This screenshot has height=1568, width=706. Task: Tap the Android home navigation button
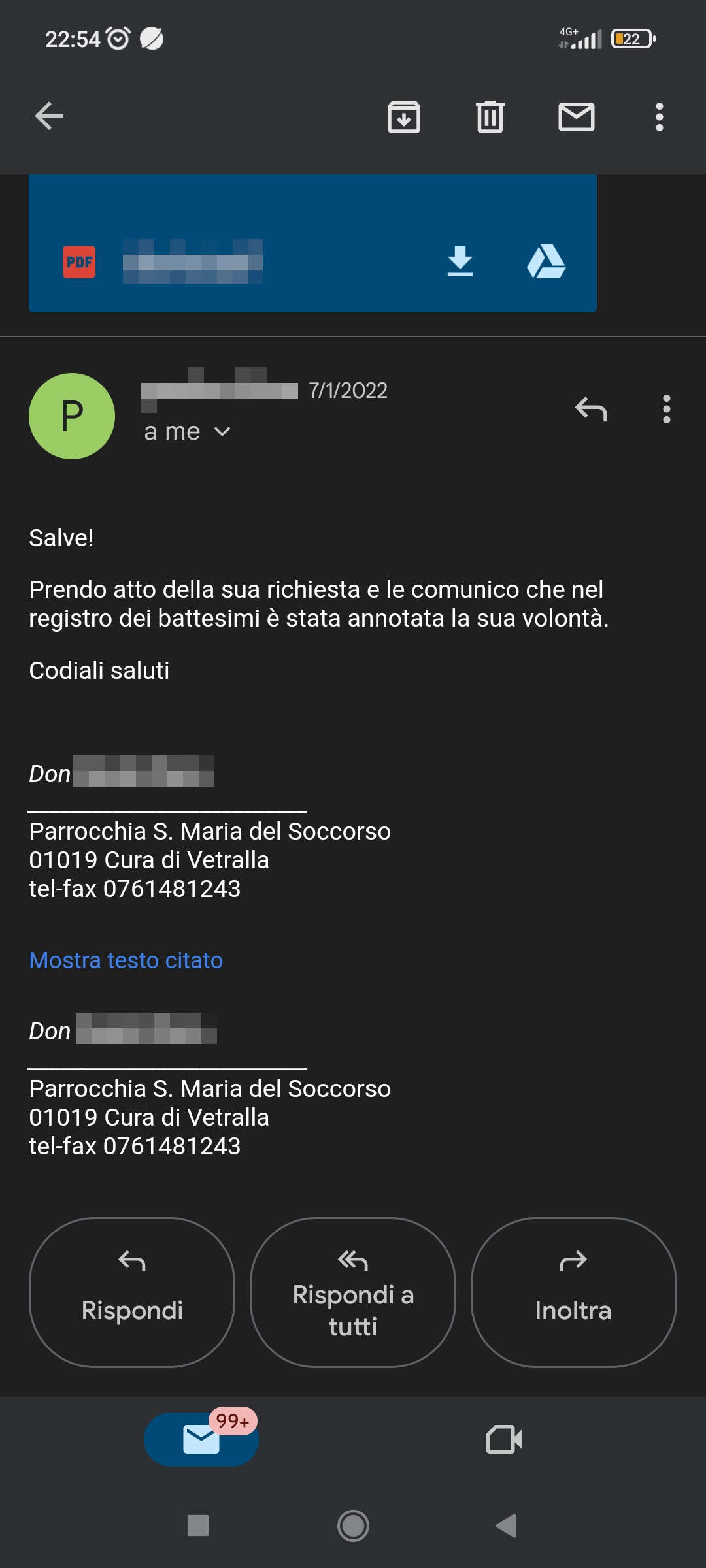[x=353, y=1526]
